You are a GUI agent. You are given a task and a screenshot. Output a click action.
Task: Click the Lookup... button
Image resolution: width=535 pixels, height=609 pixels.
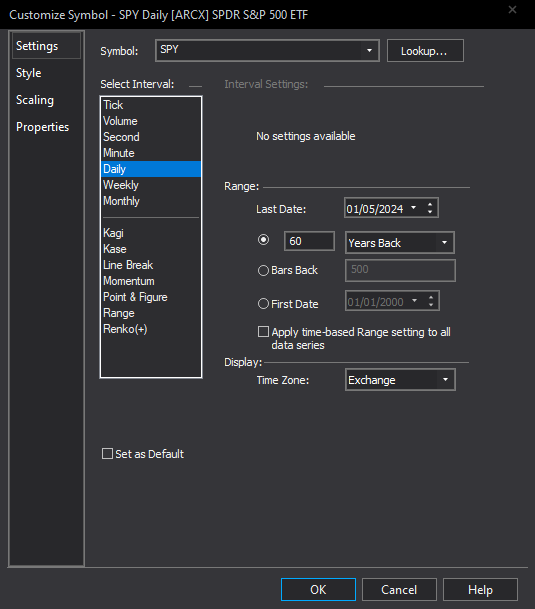click(425, 50)
